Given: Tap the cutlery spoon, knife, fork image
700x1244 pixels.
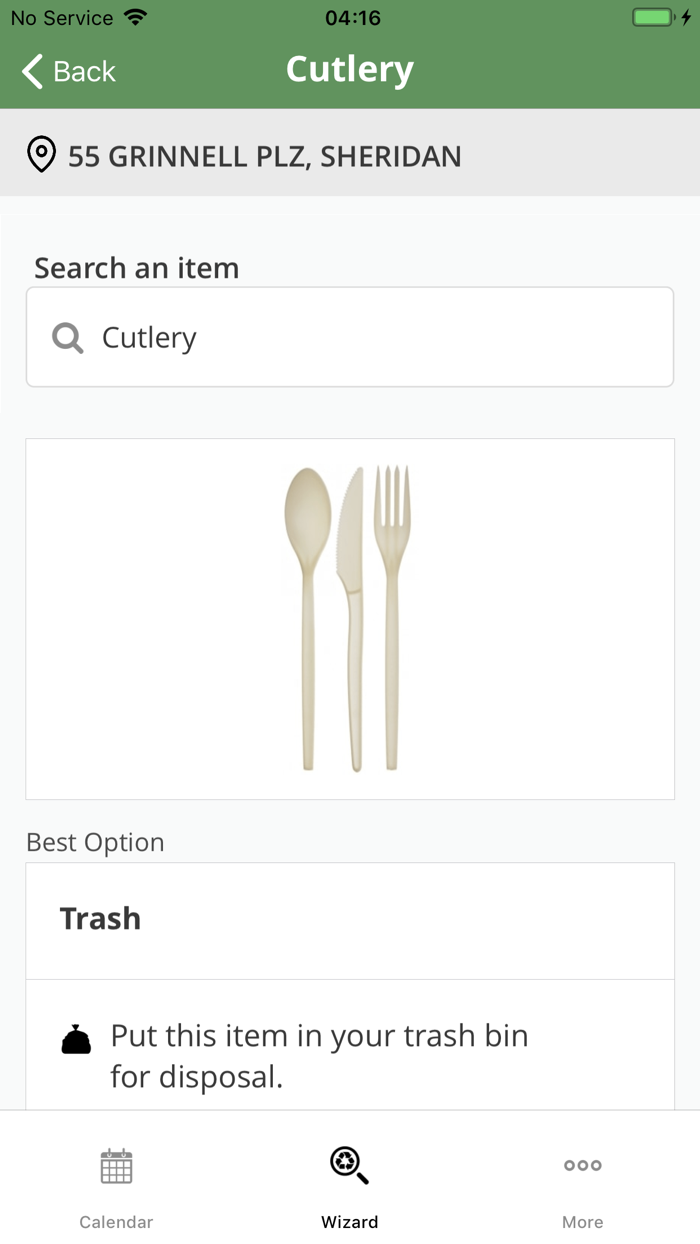Looking at the screenshot, I should [x=349, y=618].
